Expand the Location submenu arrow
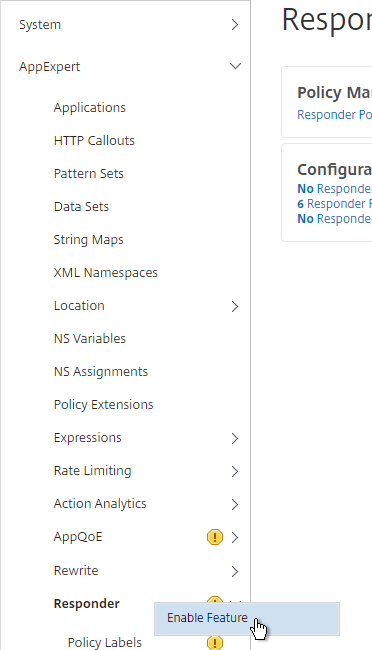The width and height of the screenshot is (372, 650). tap(235, 306)
